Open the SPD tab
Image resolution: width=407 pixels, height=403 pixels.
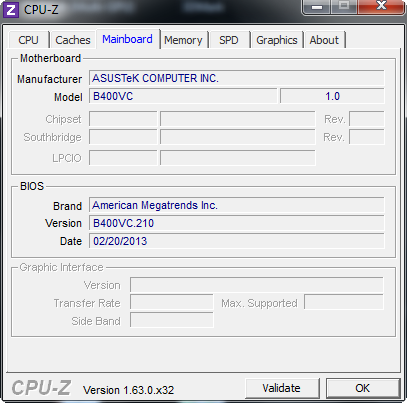[229, 40]
